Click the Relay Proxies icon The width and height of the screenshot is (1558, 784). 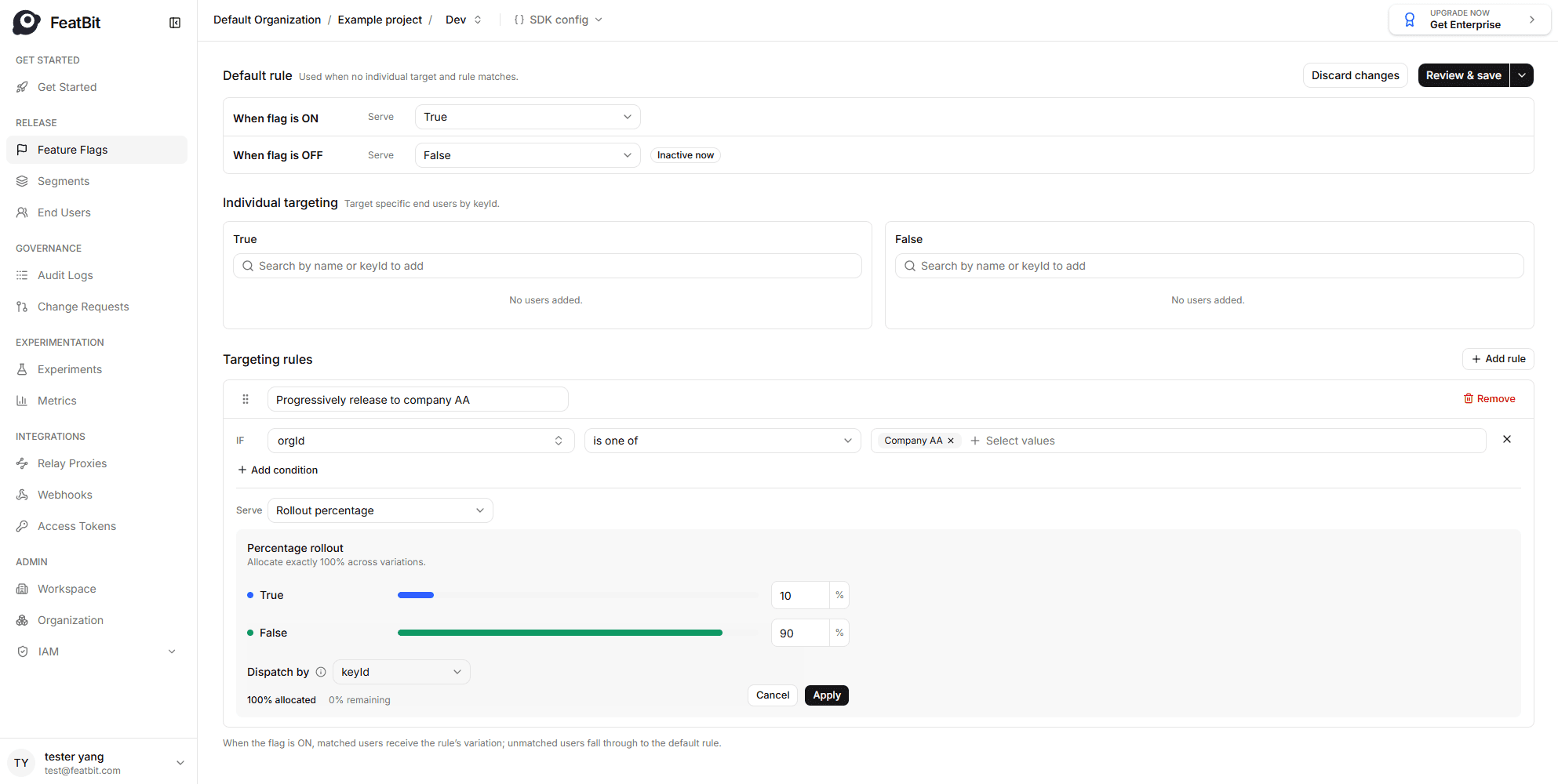22,463
